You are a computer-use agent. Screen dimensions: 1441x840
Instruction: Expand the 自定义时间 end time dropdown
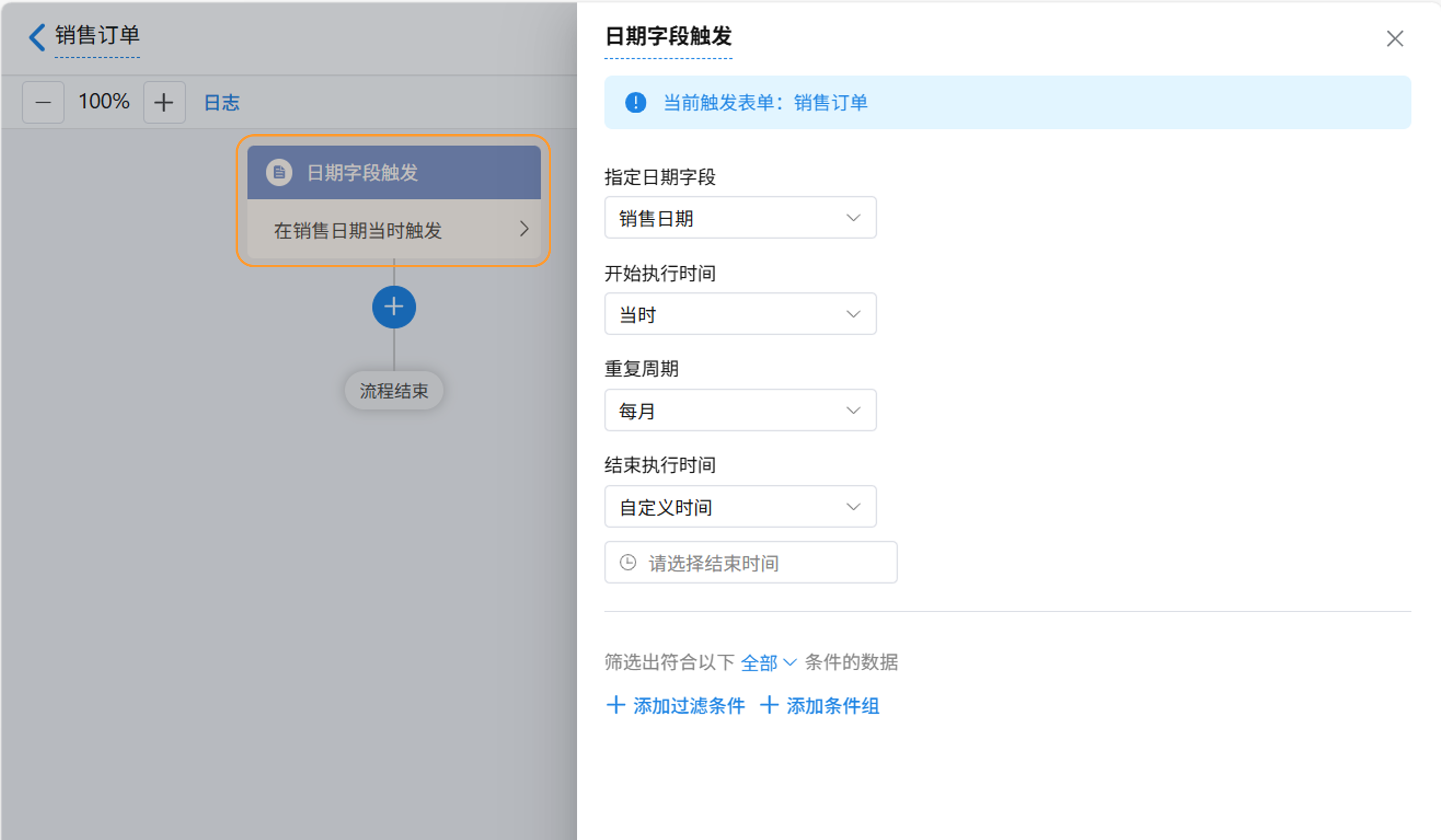740,506
